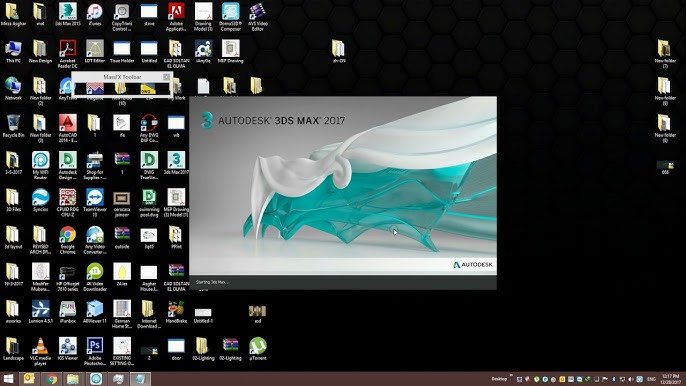Open the Landscape folder on the desktop
Image resolution: width=686 pixels, height=386 pixels.
pos(13,349)
